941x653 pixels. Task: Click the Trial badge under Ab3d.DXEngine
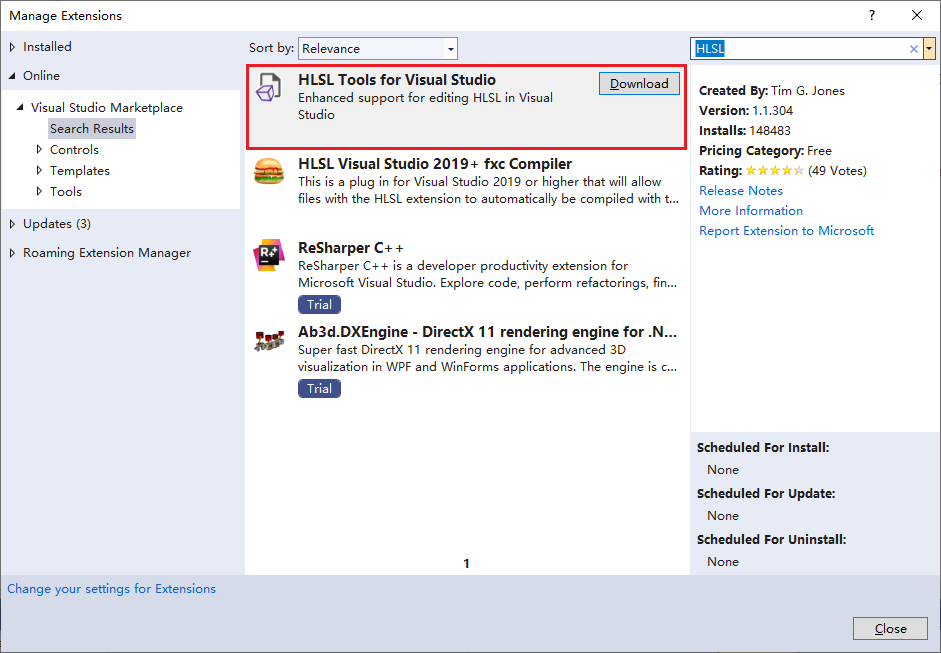319,388
